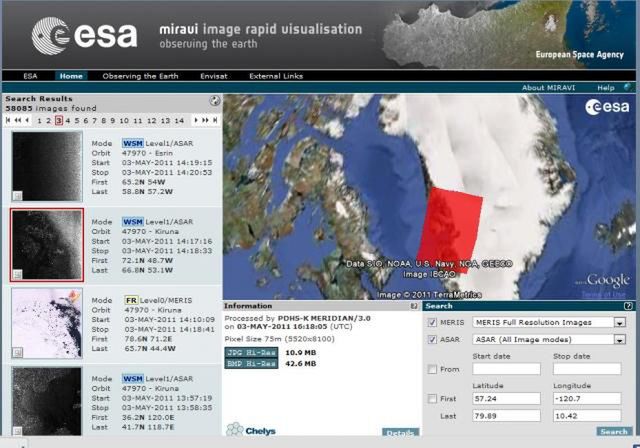Screen dimensions: 640x448
Task: Click the FR mode badge for MERIS result
Action: (x=131, y=300)
